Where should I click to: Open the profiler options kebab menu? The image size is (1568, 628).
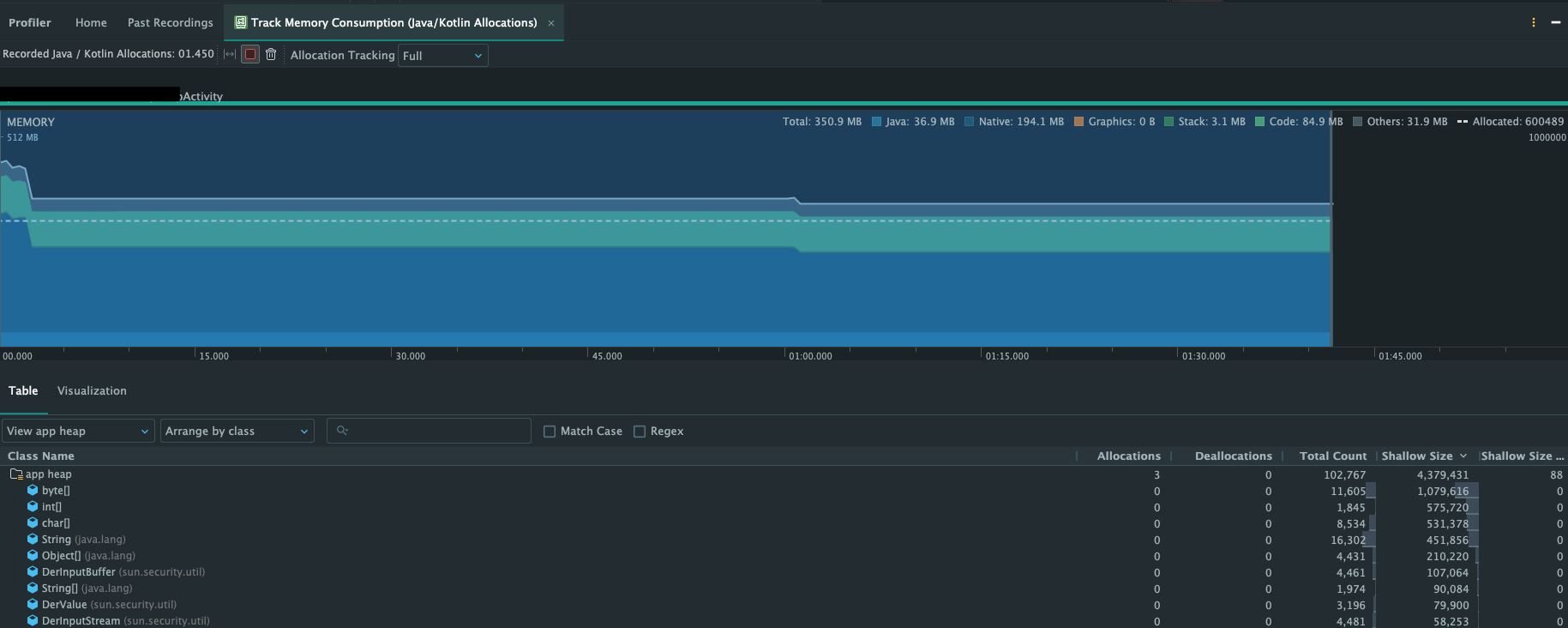click(1534, 22)
